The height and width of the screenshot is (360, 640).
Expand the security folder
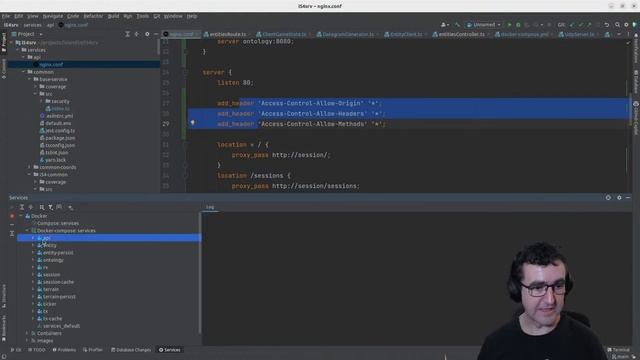click(41, 101)
